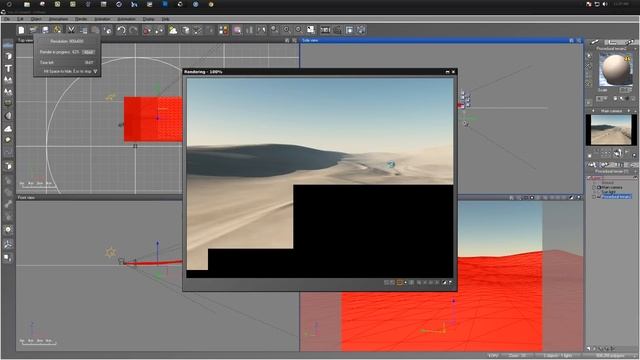Open the folder icon in top taskbar
The width and height of the screenshot is (640, 360).
27,4
